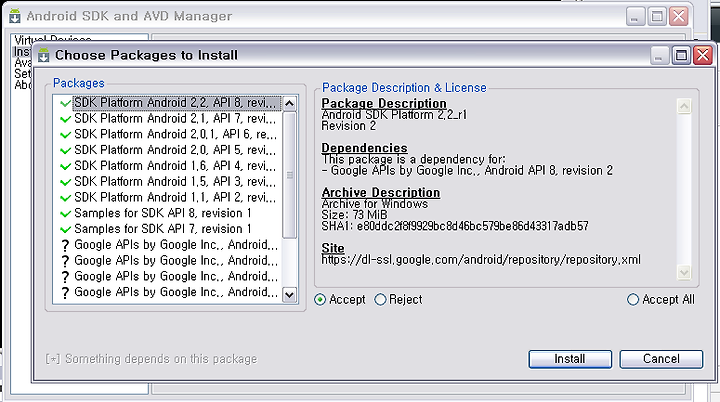Close the Android SDK and AVD Manager window
Viewport: 720px width, 402px height.
tap(679, 17)
